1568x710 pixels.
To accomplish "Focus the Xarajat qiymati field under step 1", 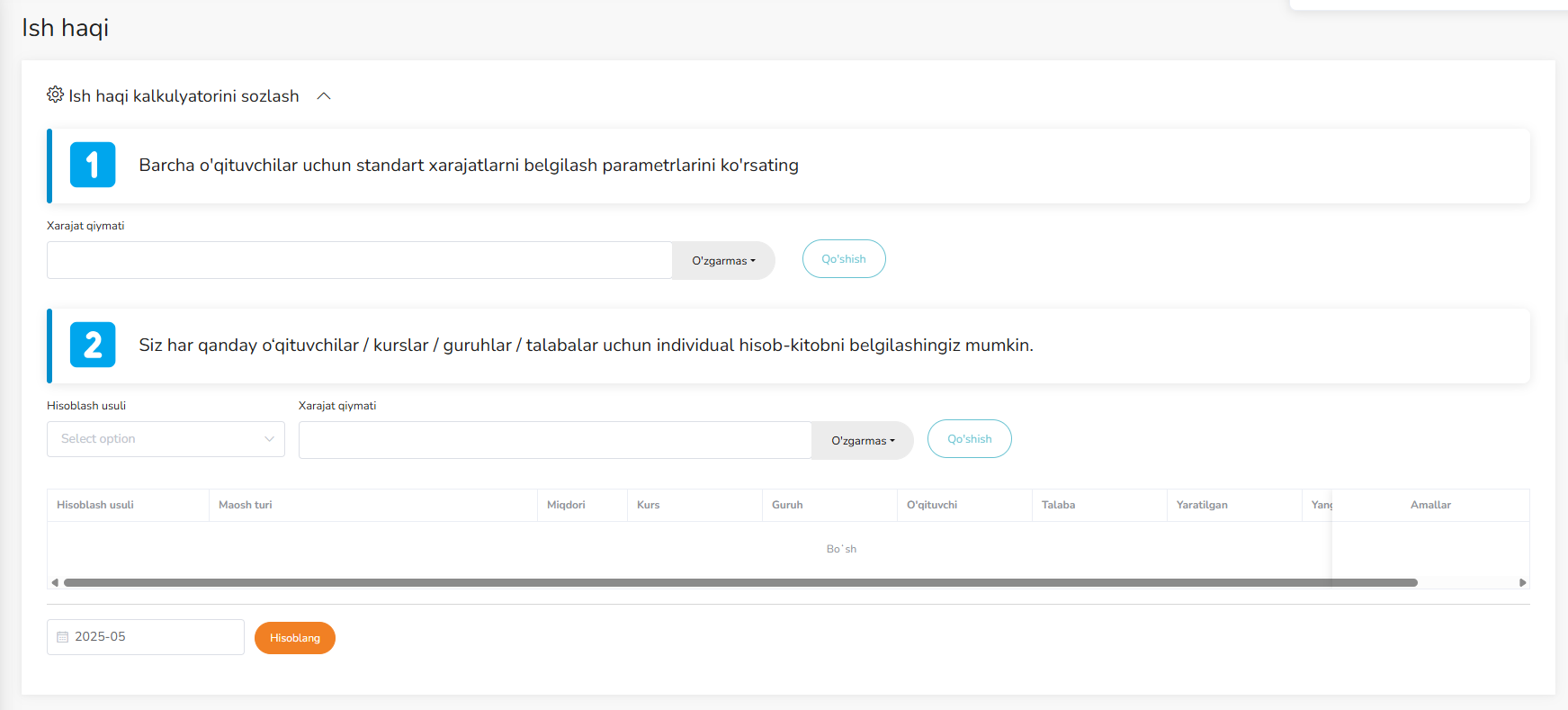I will 360,260.
